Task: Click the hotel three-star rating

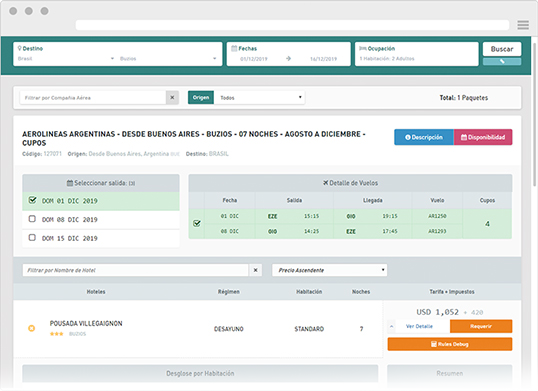Action: [57, 334]
